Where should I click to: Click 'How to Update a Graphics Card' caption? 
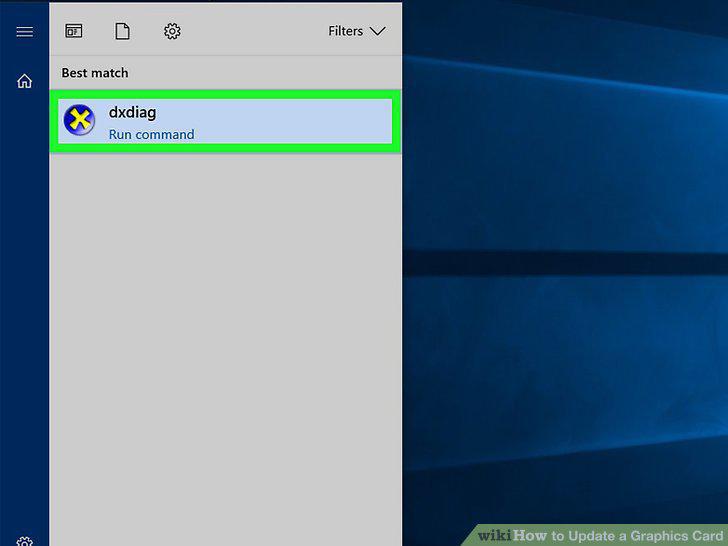point(618,535)
